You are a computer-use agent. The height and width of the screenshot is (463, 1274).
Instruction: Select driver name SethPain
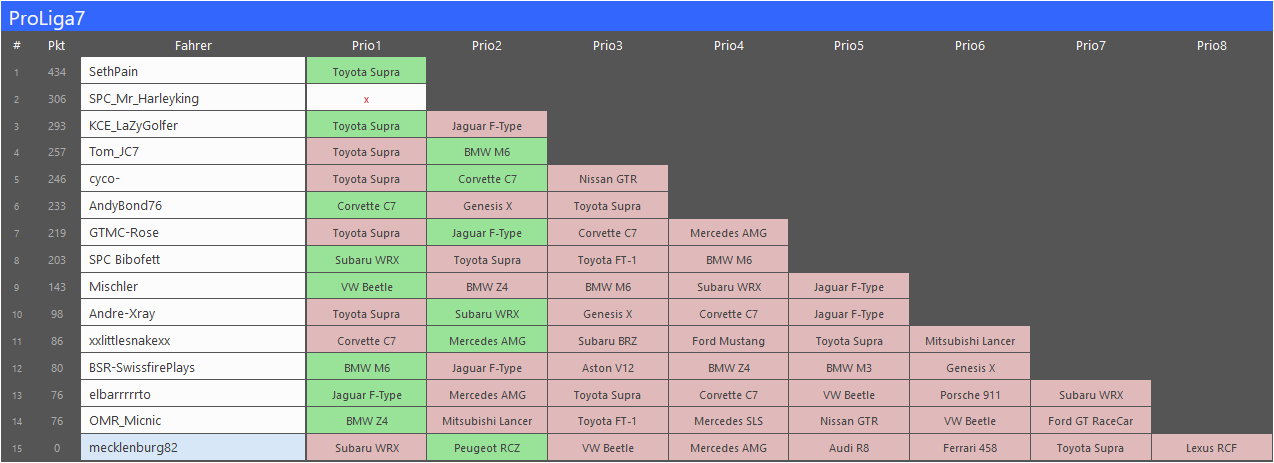point(193,72)
